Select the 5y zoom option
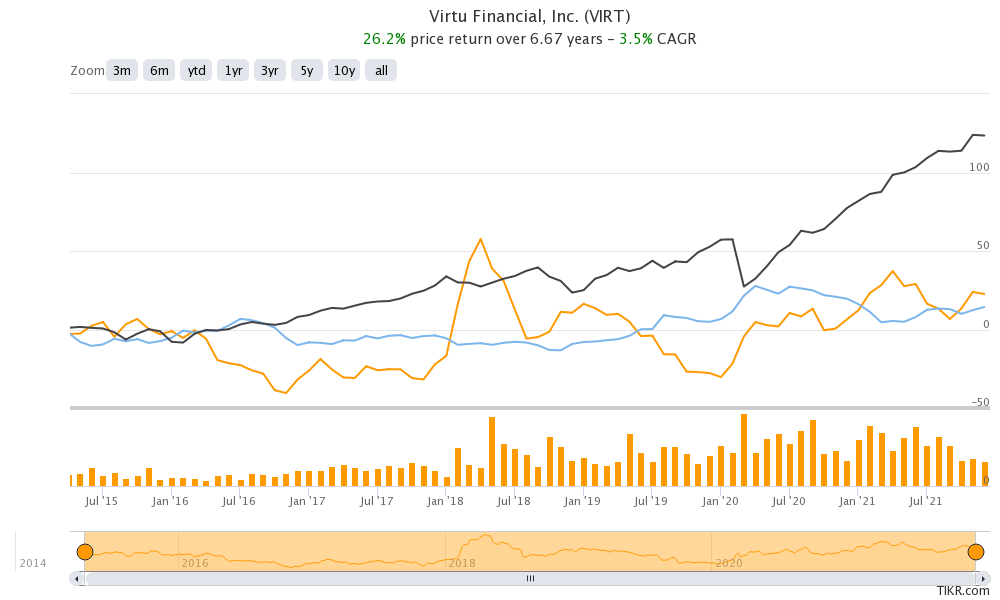 pyautogui.click(x=307, y=70)
